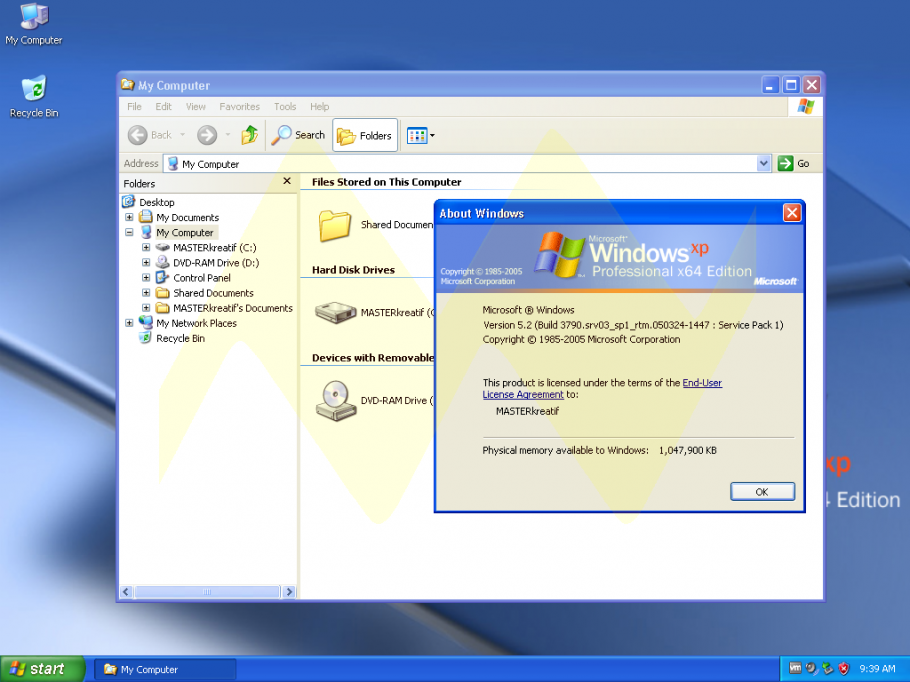Select MASTERkreatif's Documents in folder tree
This screenshot has width=910, height=682.
tap(233, 308)
